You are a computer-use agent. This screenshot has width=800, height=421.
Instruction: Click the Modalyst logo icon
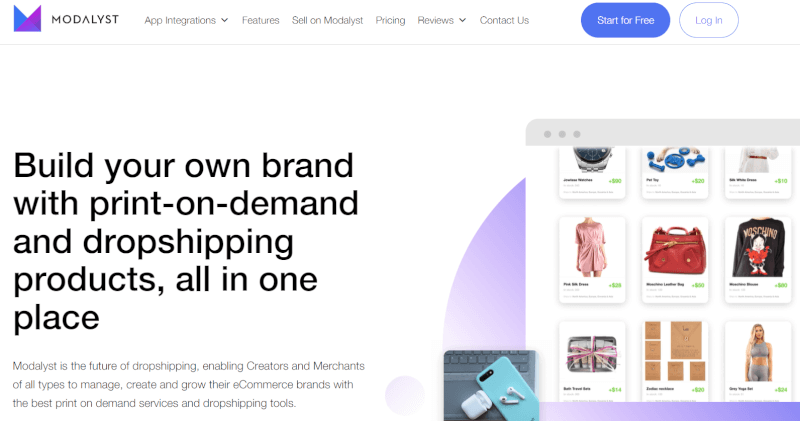point(27,19)
